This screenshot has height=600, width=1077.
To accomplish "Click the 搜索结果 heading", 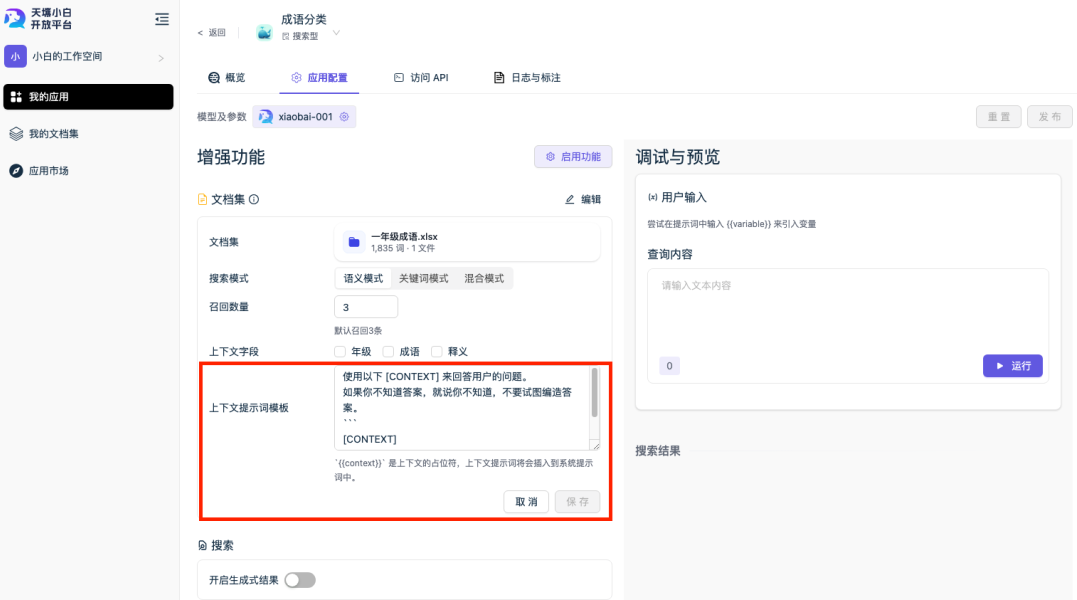I will (x=658, y=451).
